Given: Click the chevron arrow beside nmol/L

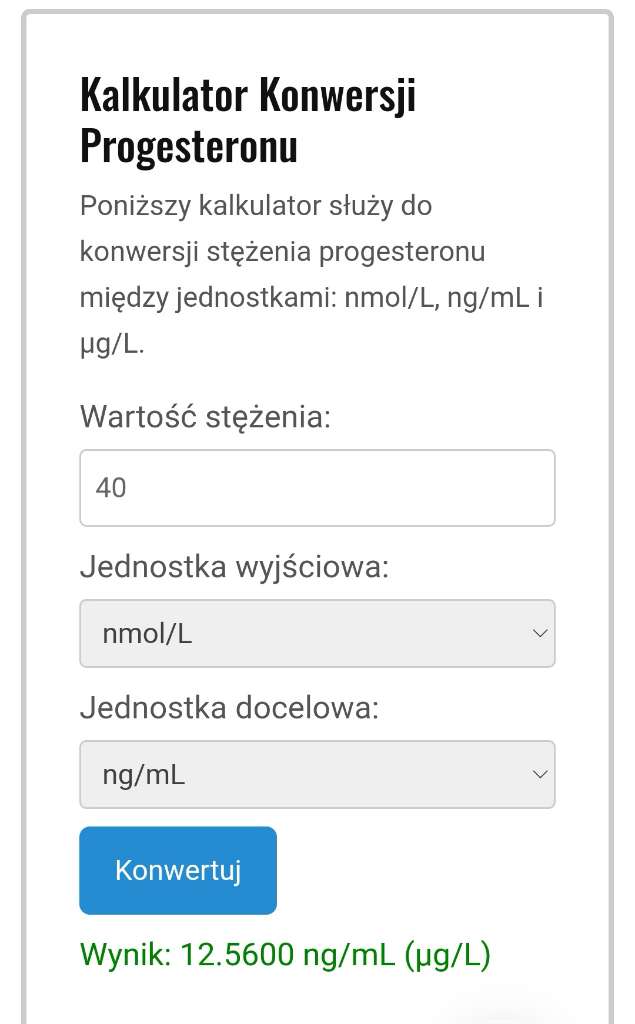Looking at the screenshot, I should [x=540, y=633].
